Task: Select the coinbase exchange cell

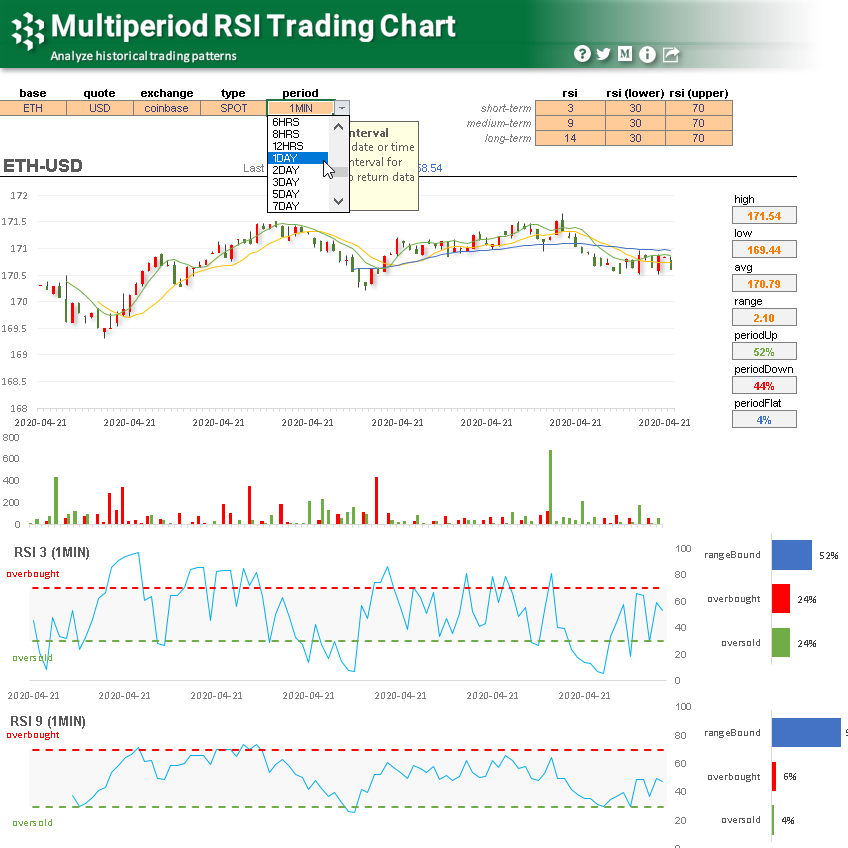Action: [x=166, y=107]
